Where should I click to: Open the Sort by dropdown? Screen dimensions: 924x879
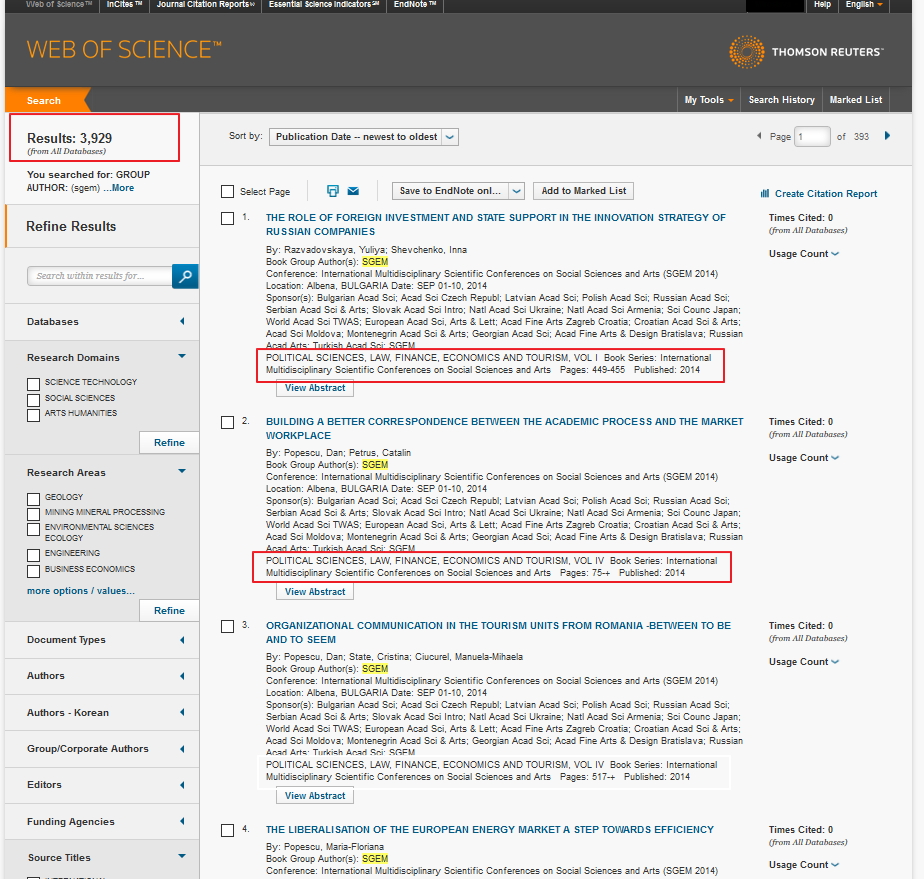(364, 137)
